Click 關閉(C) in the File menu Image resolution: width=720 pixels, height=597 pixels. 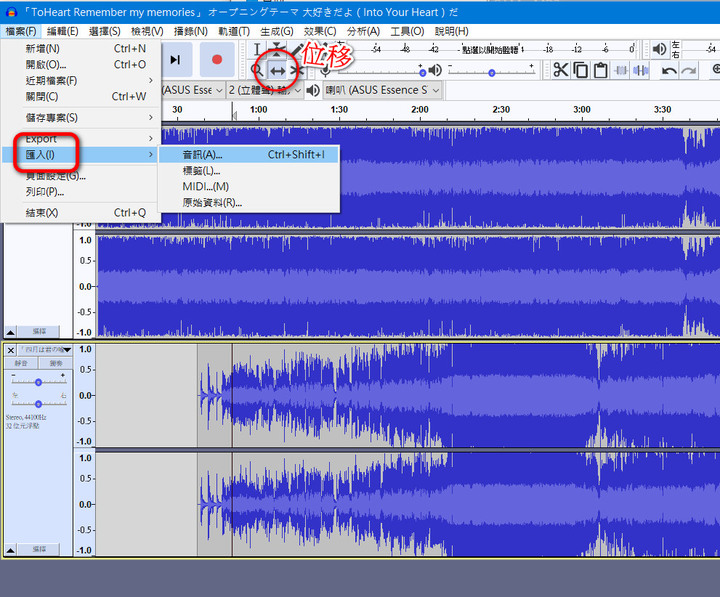[x=81, y=96]
